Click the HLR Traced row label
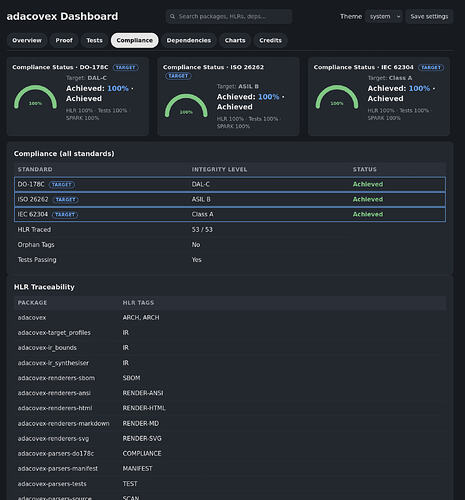This screenshot has width=465, height=500. coord(34,230)
